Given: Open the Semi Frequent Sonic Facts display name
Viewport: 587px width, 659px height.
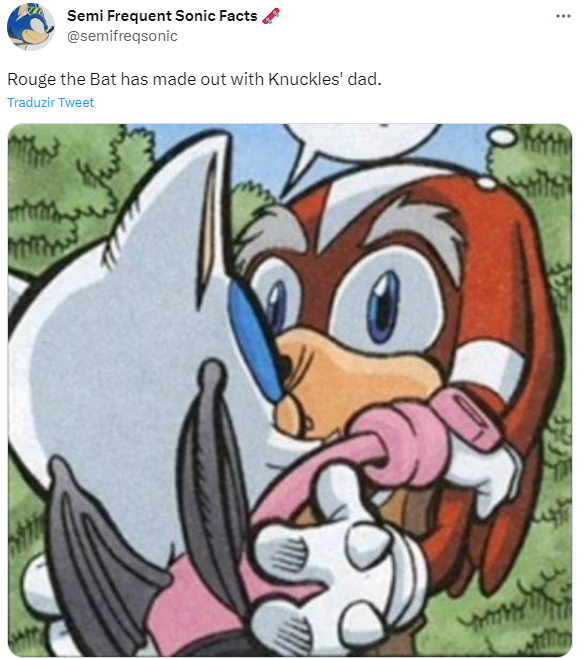Looking at the screenshot, I should [162, 16].
